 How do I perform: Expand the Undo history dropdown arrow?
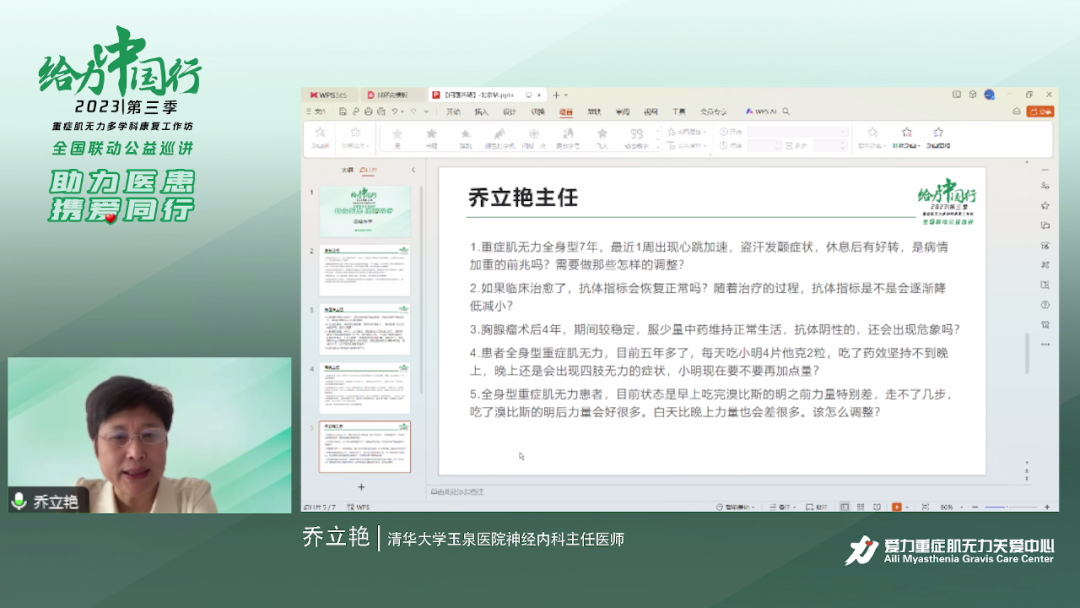point(402,110)
